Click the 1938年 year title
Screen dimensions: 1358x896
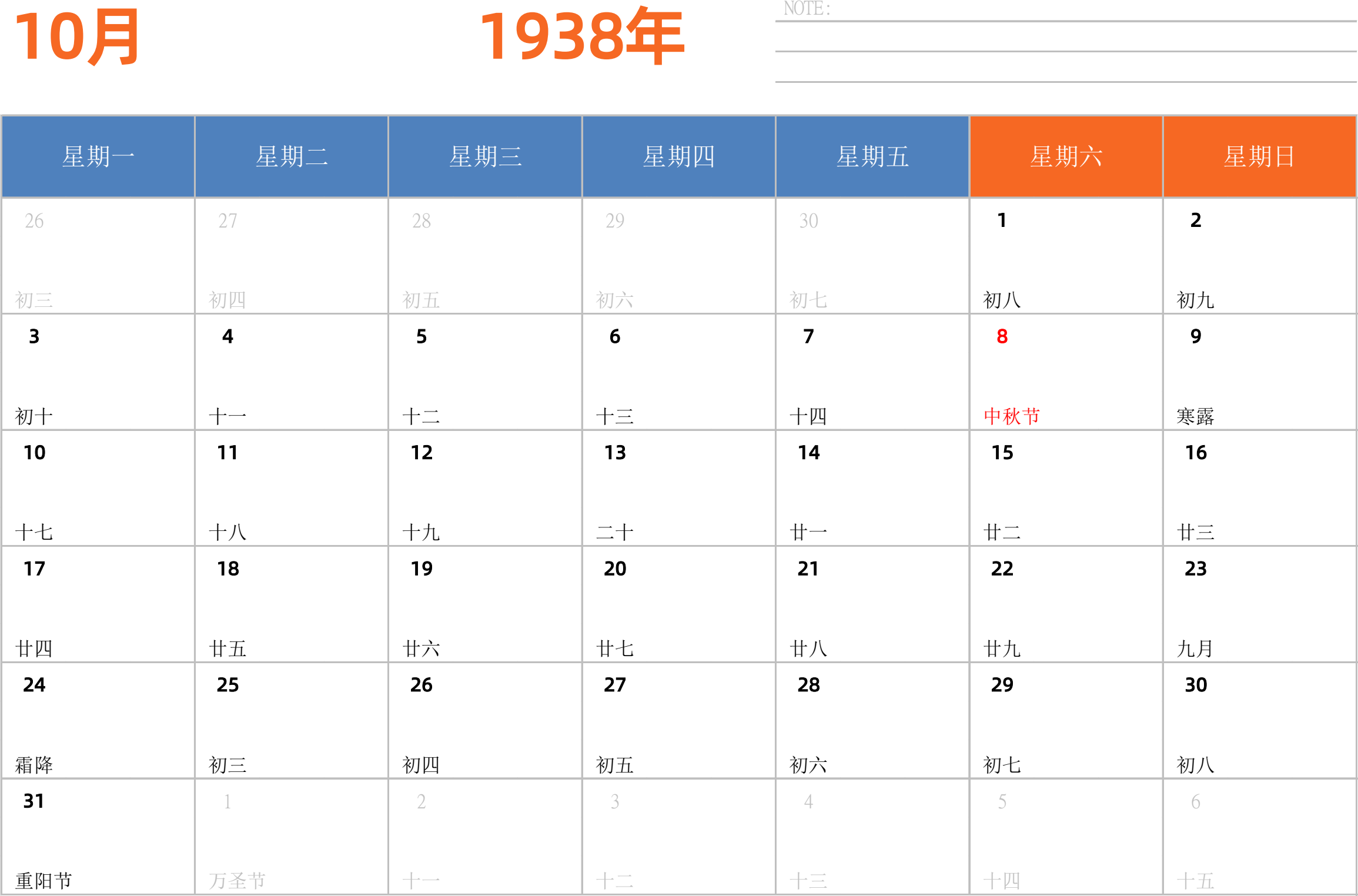581,38
